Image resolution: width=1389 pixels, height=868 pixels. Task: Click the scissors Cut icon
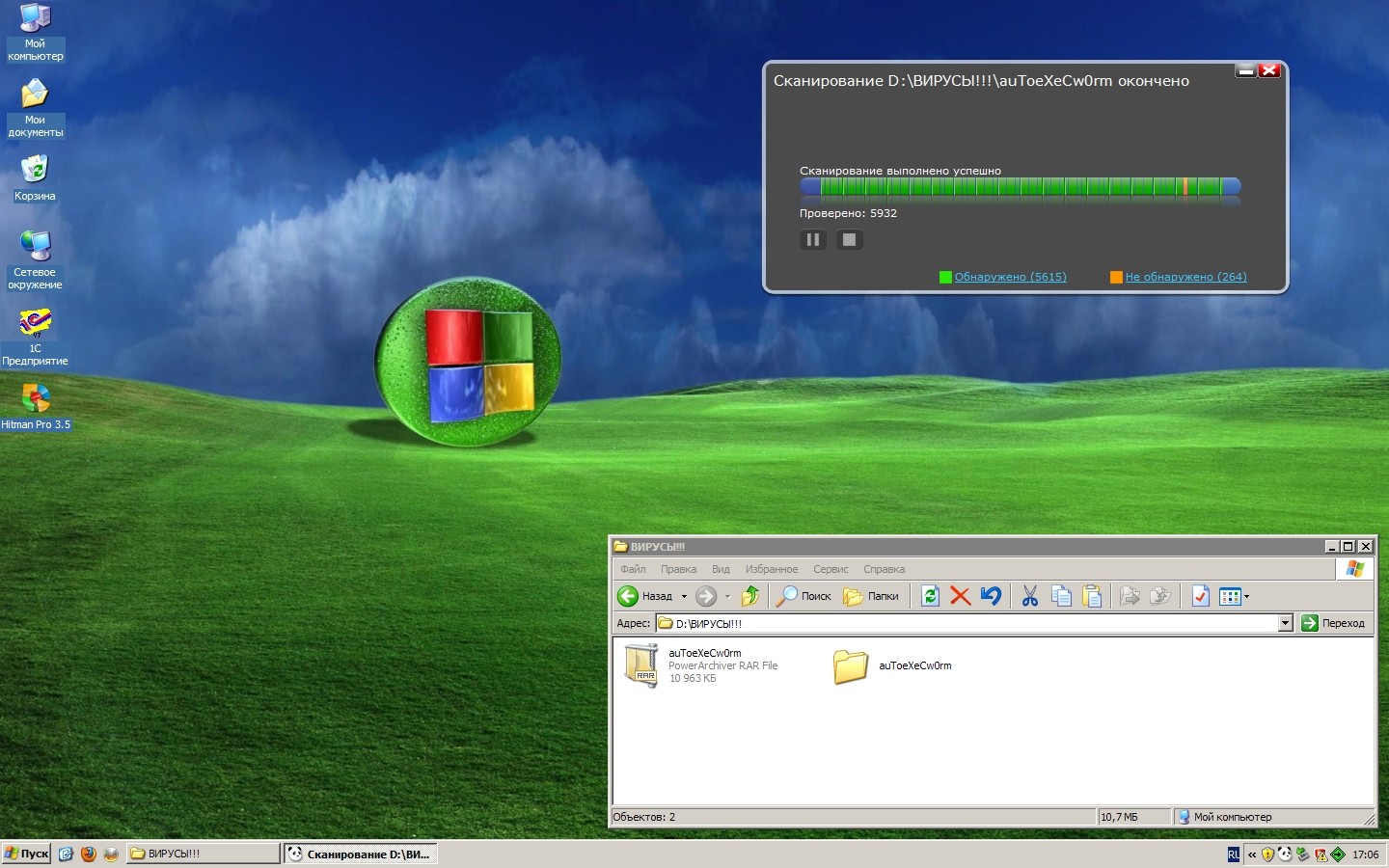(x=1029, y=596)
